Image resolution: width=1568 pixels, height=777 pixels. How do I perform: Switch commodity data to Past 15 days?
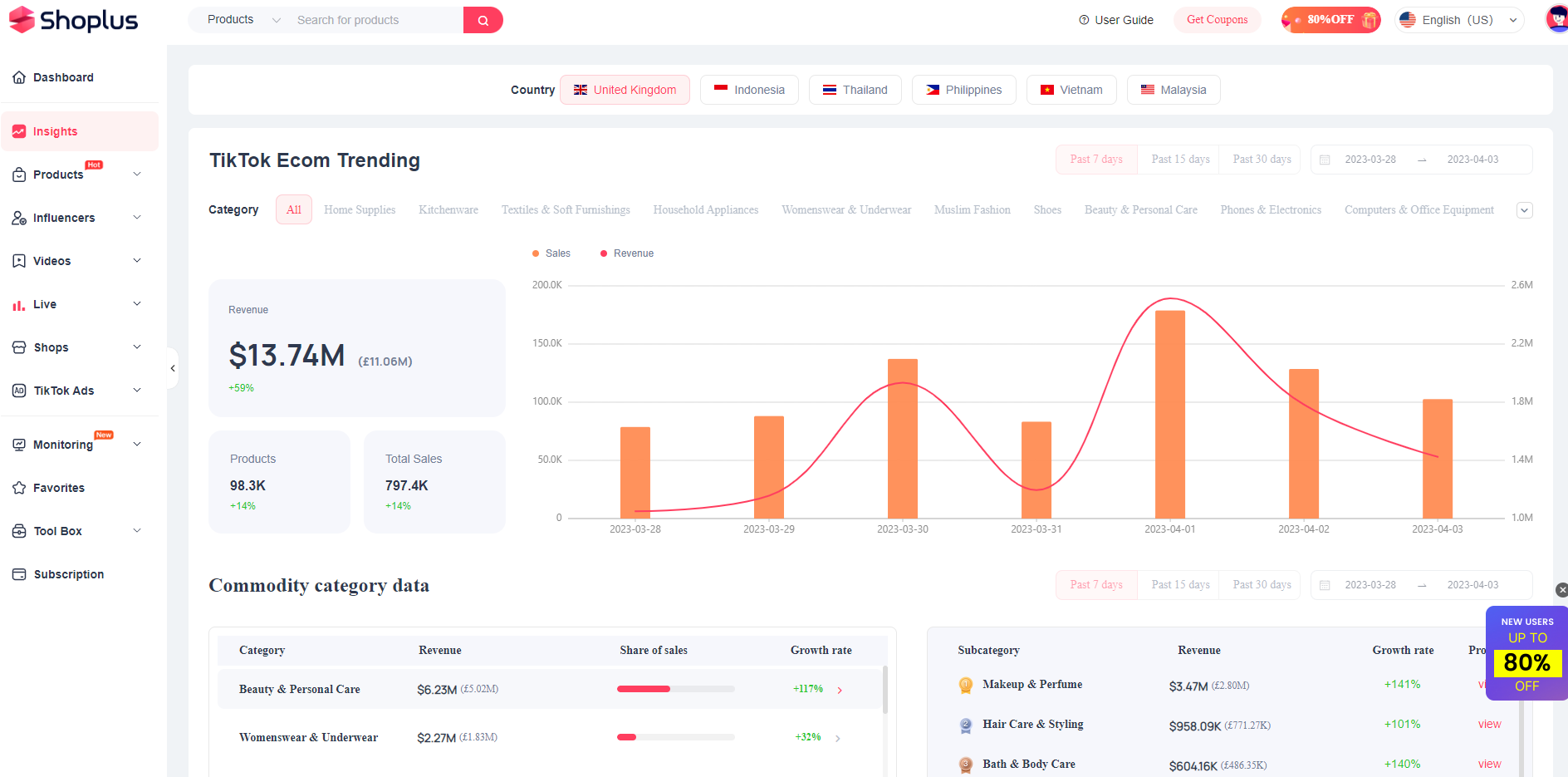point(1180,585)
